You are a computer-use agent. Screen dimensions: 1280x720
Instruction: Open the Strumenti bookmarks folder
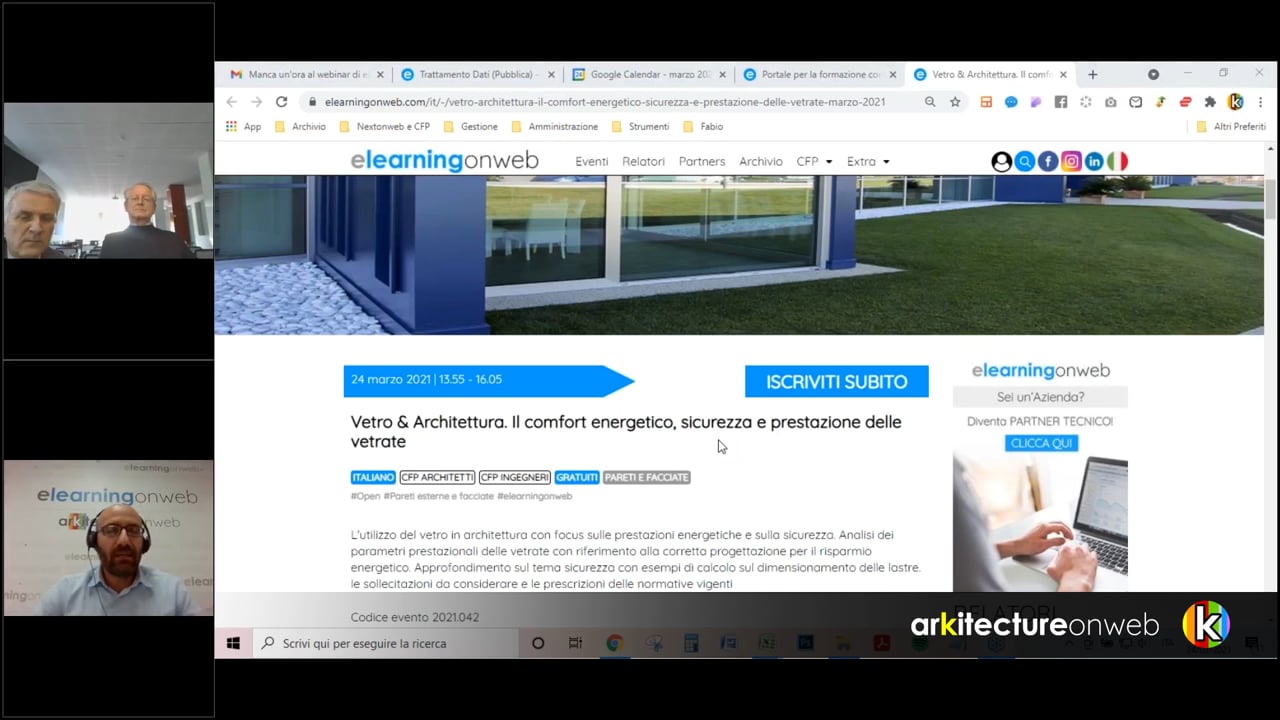(x=640, y=127)
